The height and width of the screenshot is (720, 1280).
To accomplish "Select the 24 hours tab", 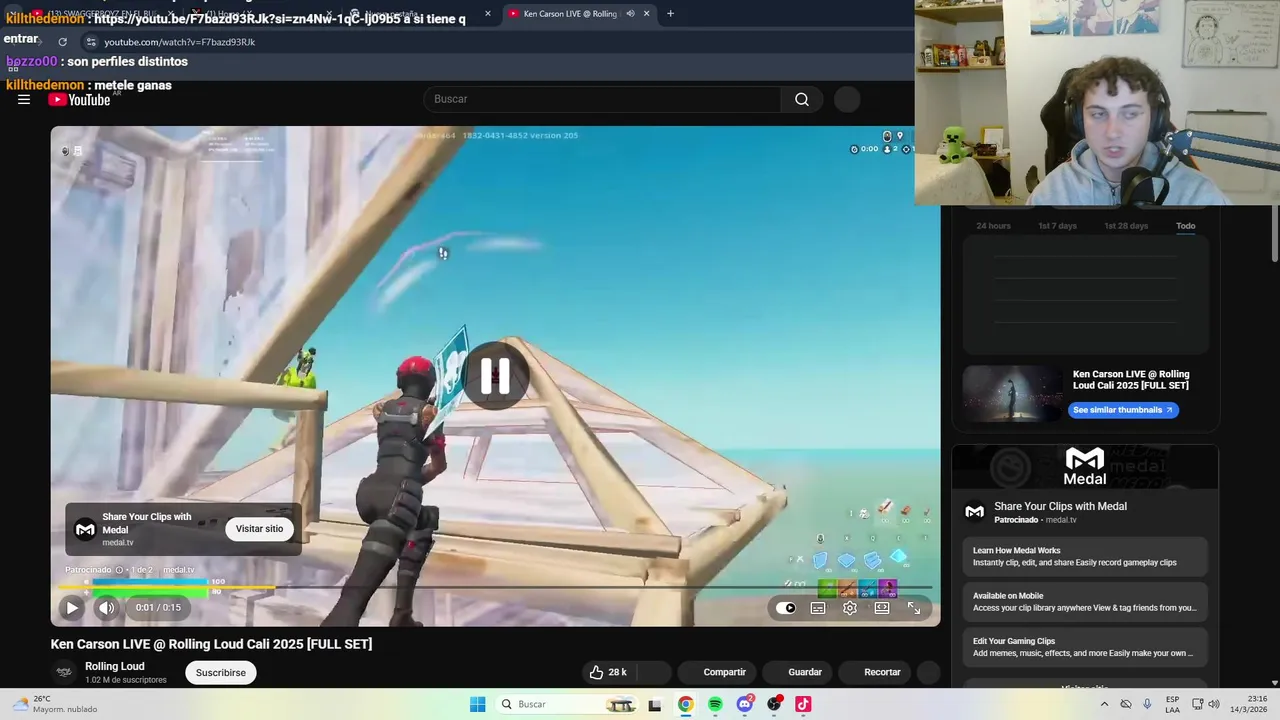I will point(993,226).
